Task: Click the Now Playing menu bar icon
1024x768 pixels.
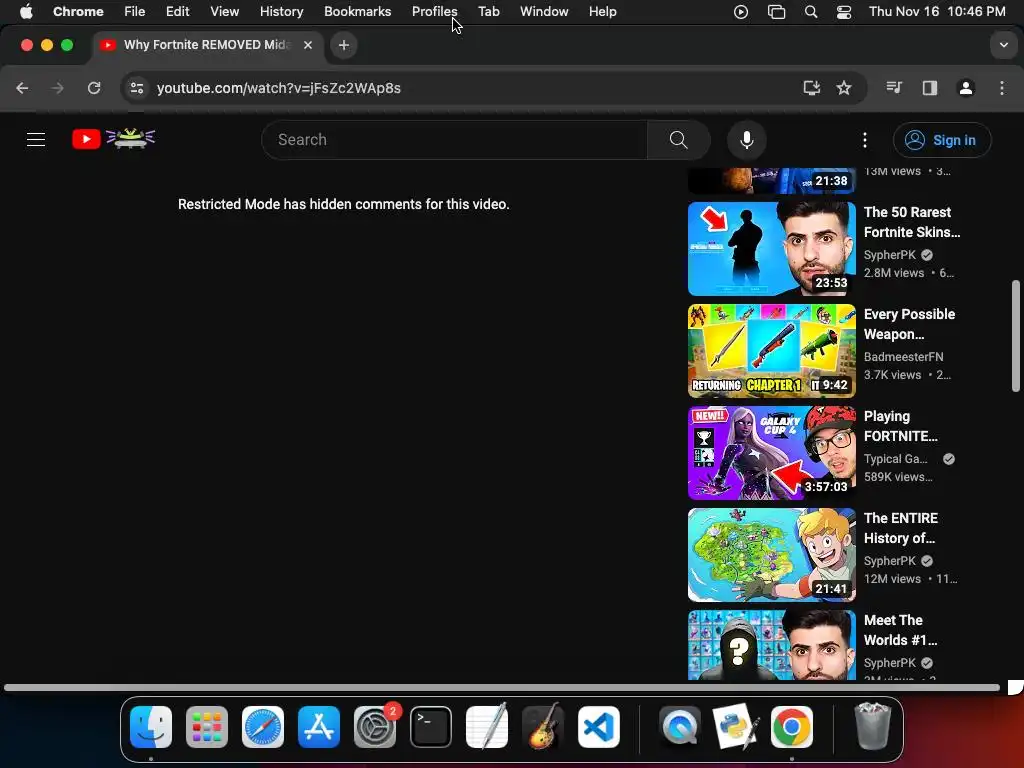Action: (x=741, y=12)
